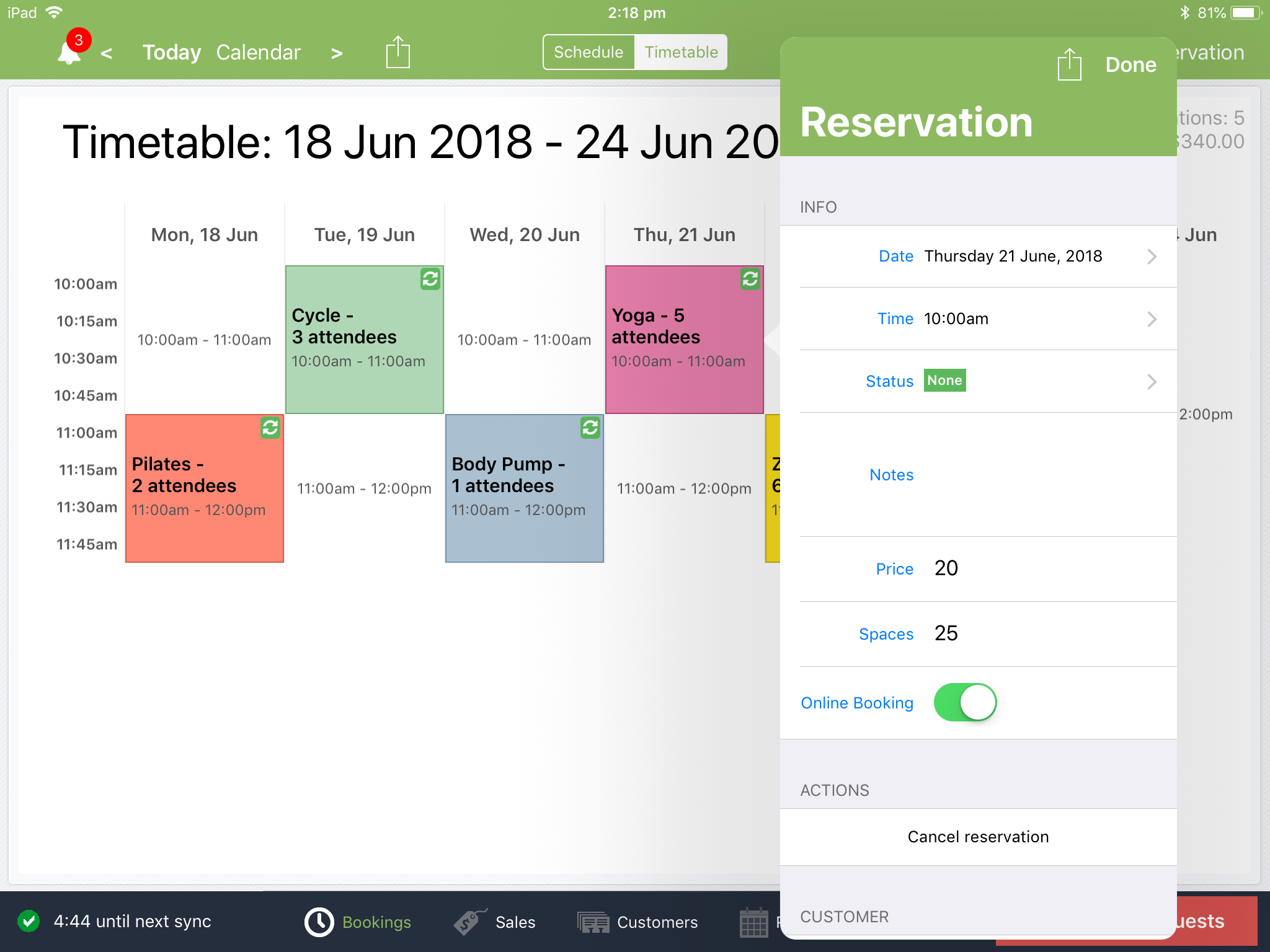Switch to the Schedule view
The width and height of the screenshot is (1270, 952).
pyautogui.click(x=588, y=52)
